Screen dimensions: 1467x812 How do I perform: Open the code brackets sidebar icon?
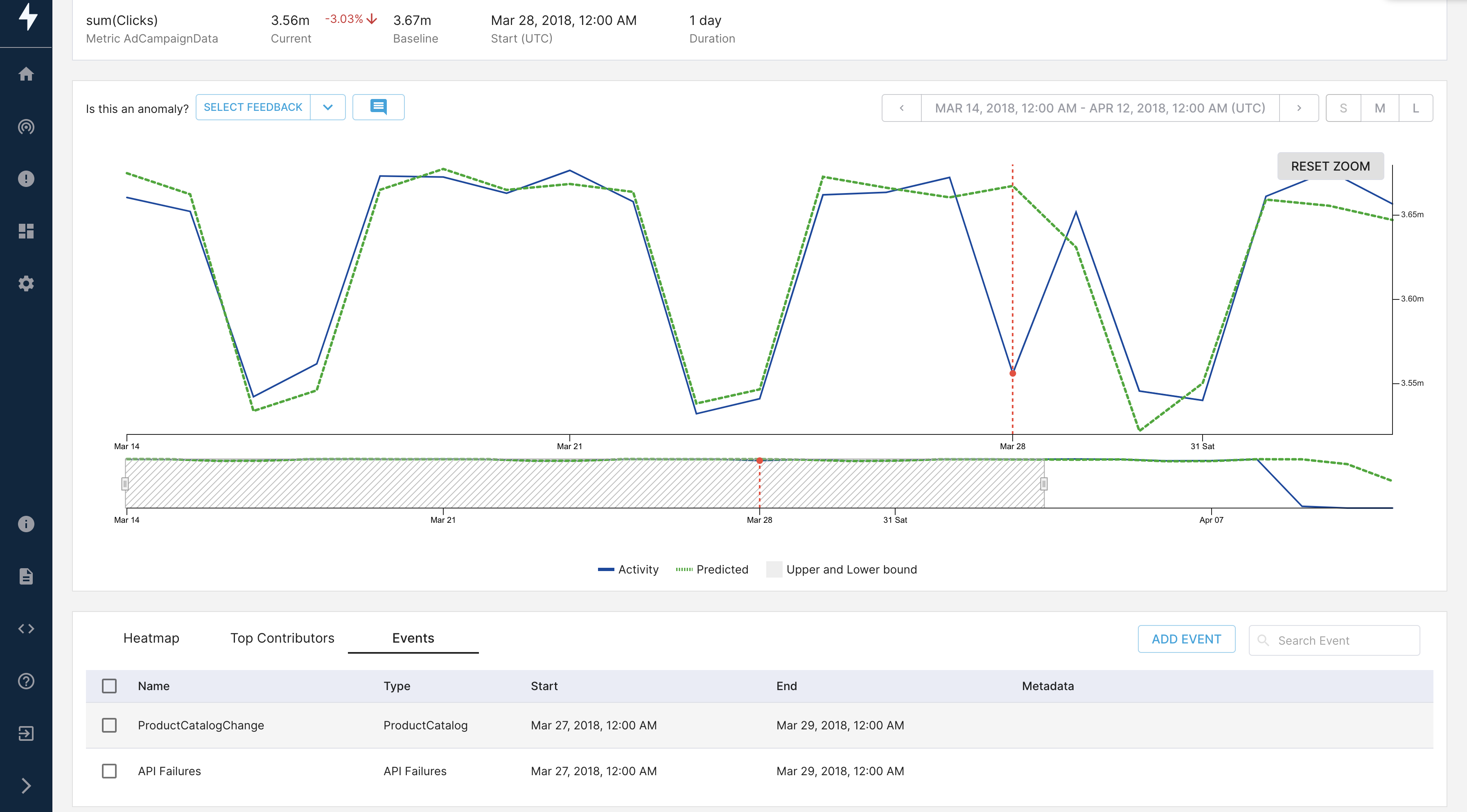click(26, 629)
